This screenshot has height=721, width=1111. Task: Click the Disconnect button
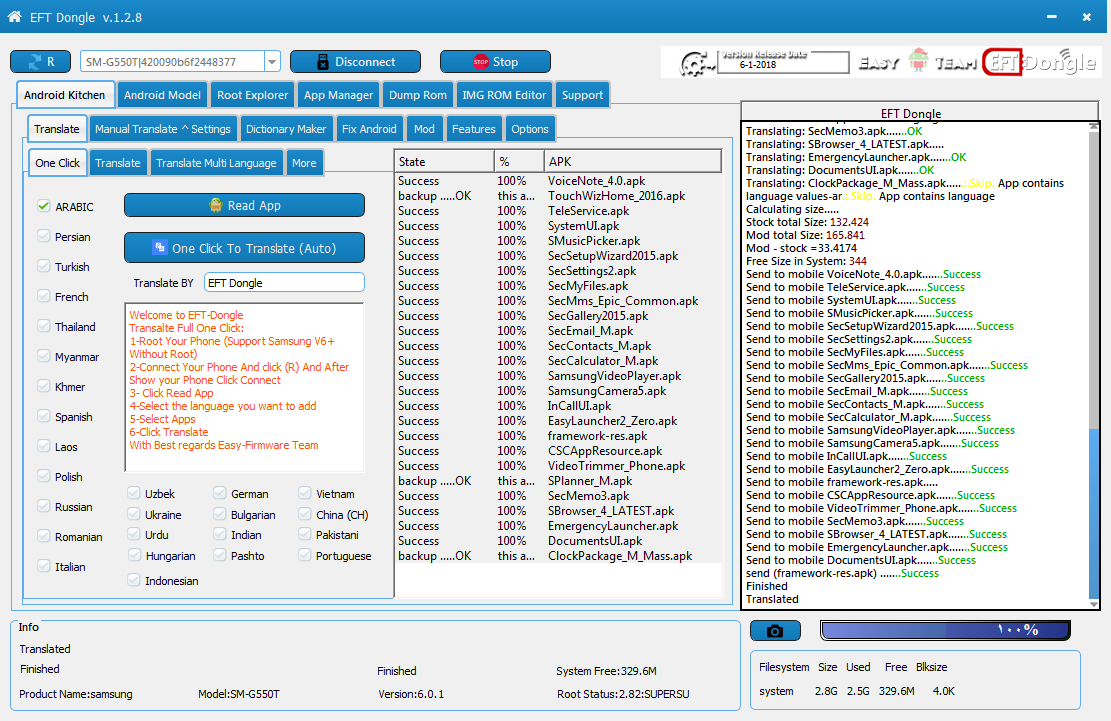click(355, 62)
